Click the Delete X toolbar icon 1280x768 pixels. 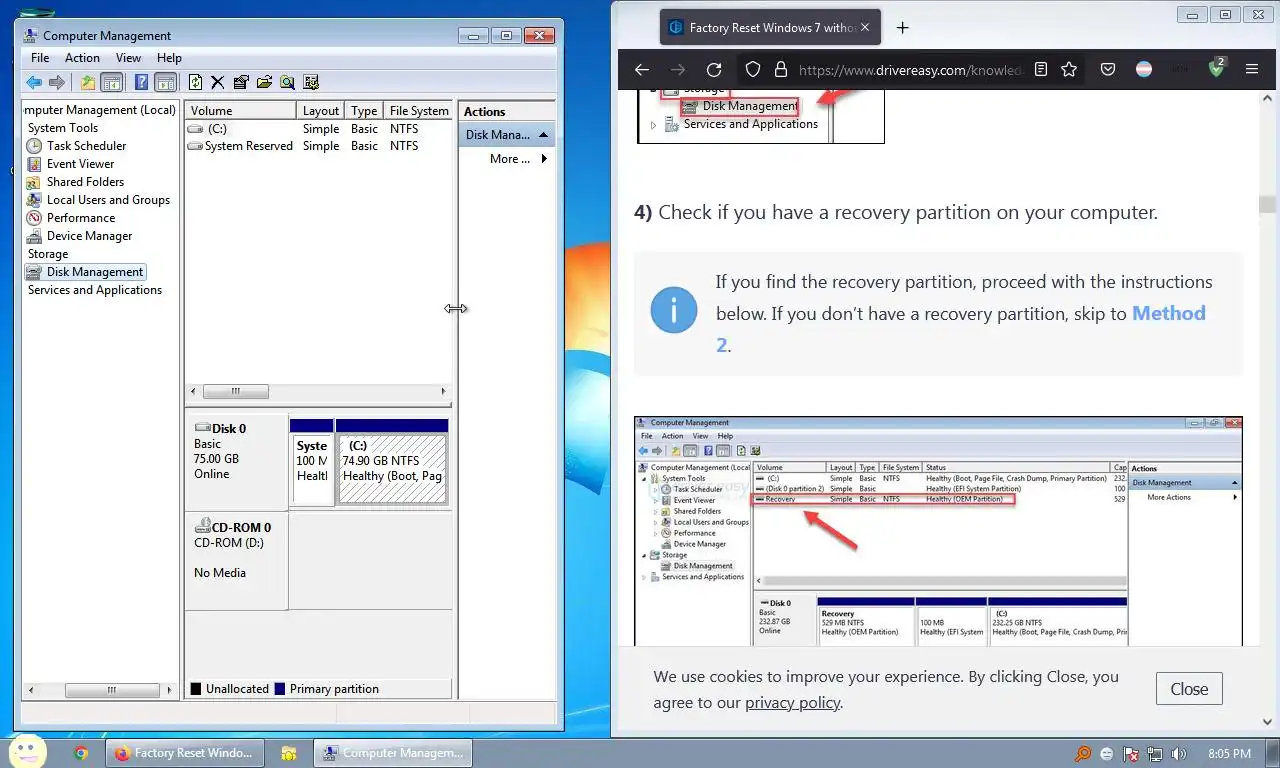pos(217,82)
